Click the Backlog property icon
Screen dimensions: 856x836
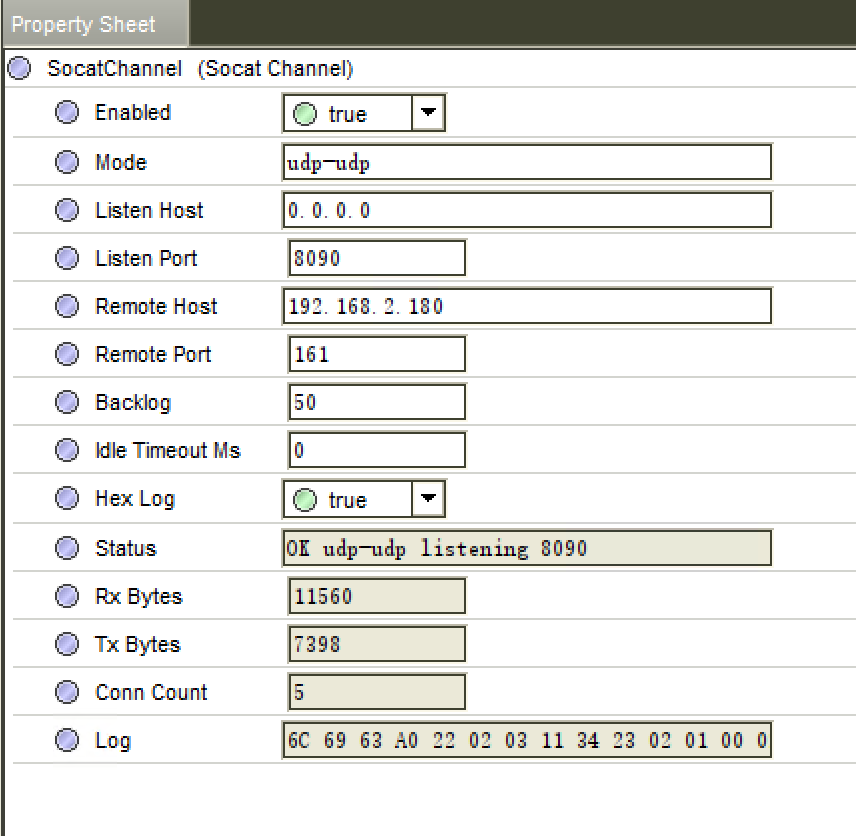[67, 402]
